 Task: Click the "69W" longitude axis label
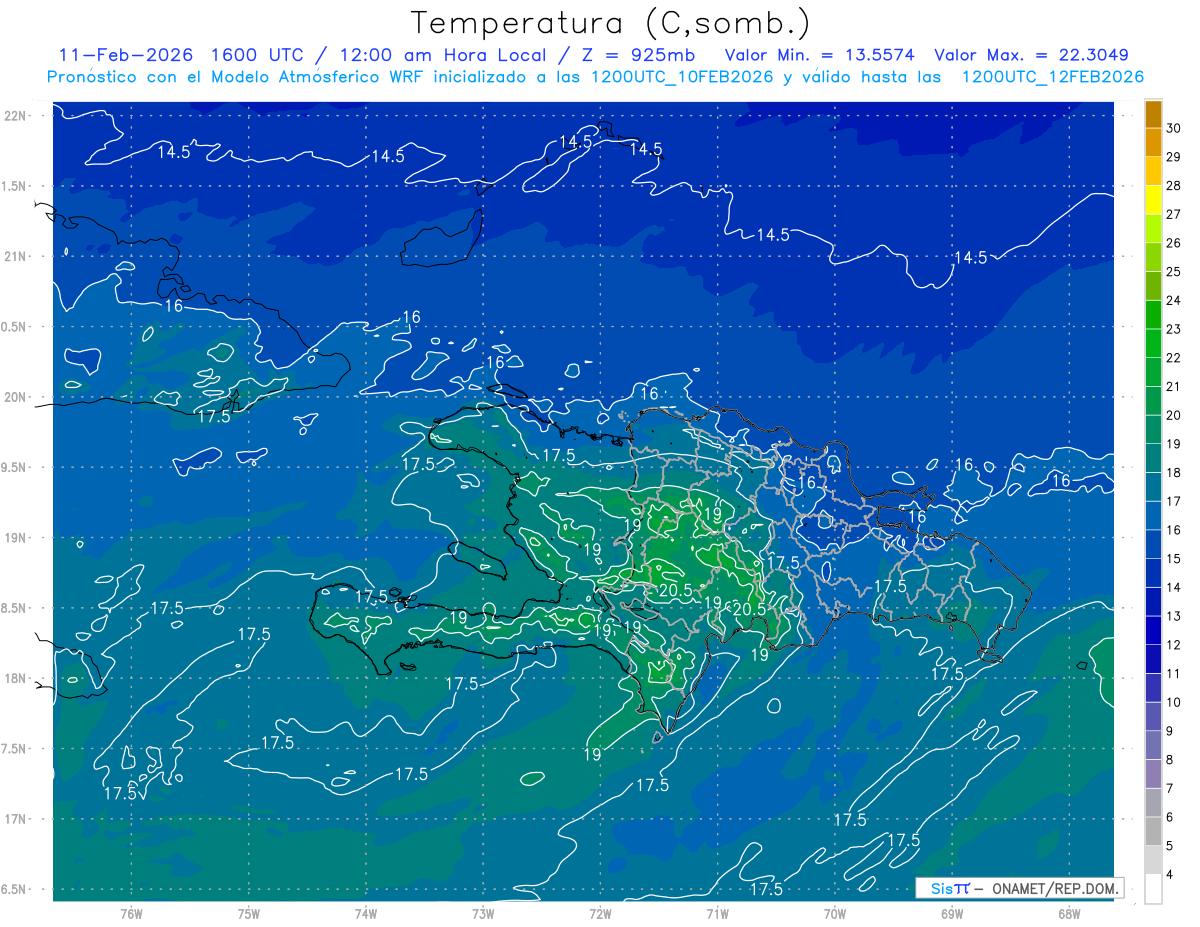click(952, 913)
